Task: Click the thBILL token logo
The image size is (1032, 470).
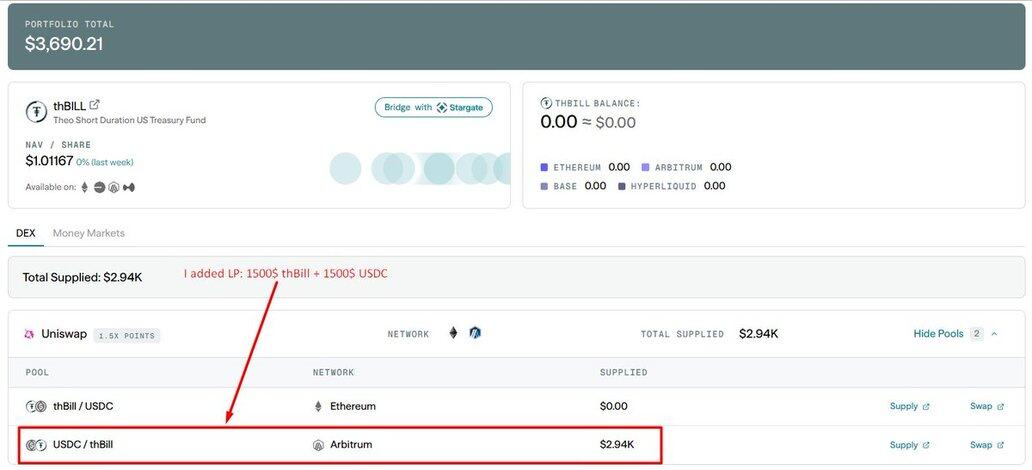Action: (x=37, y=111)
